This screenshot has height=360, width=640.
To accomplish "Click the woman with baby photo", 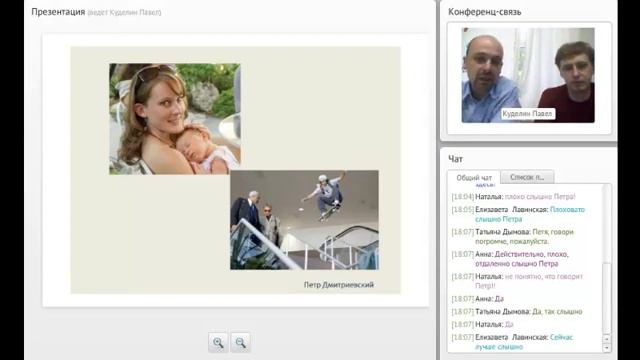I will (x=175, y=119).
